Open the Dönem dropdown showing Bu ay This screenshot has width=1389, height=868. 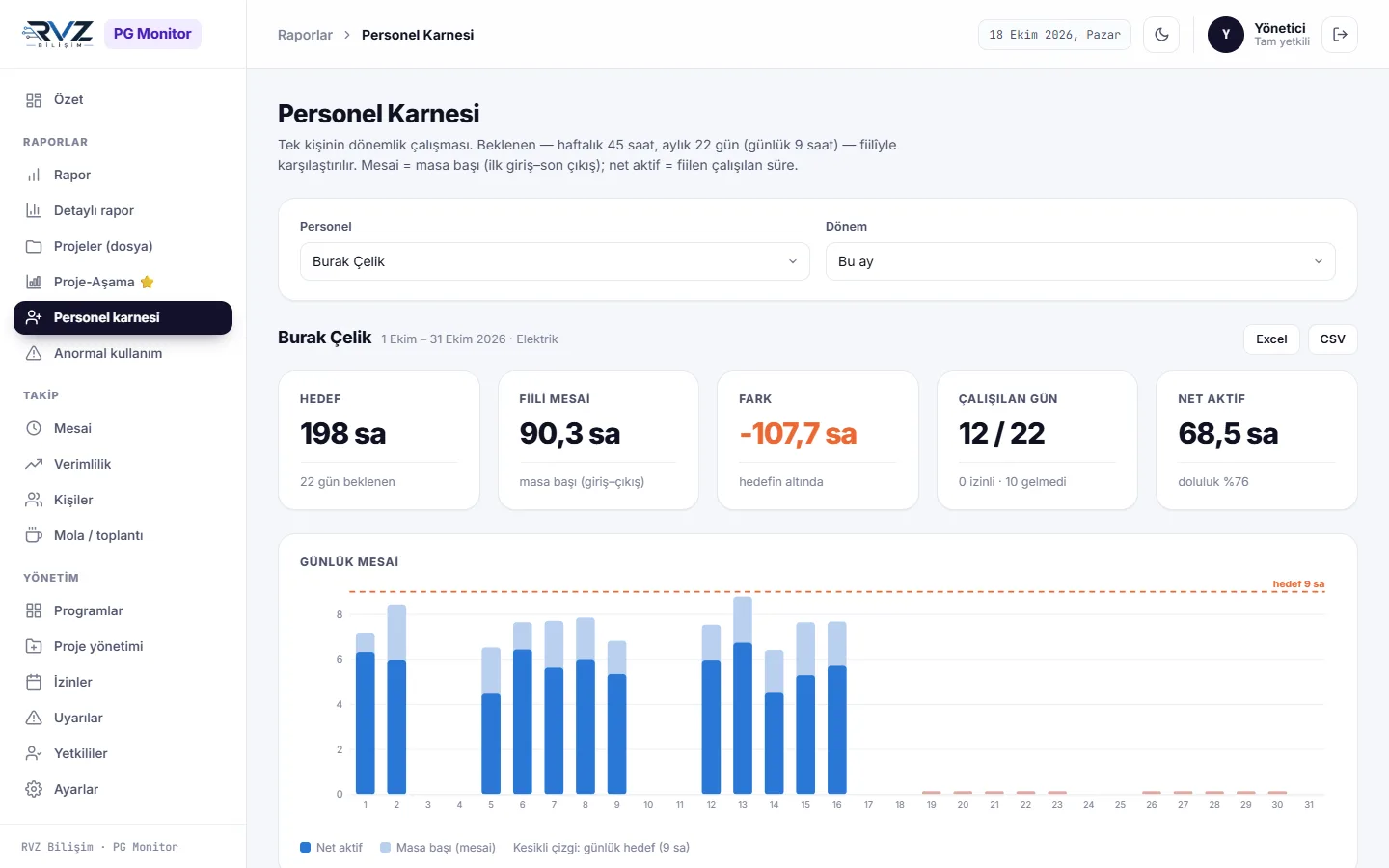[1080, 261]
